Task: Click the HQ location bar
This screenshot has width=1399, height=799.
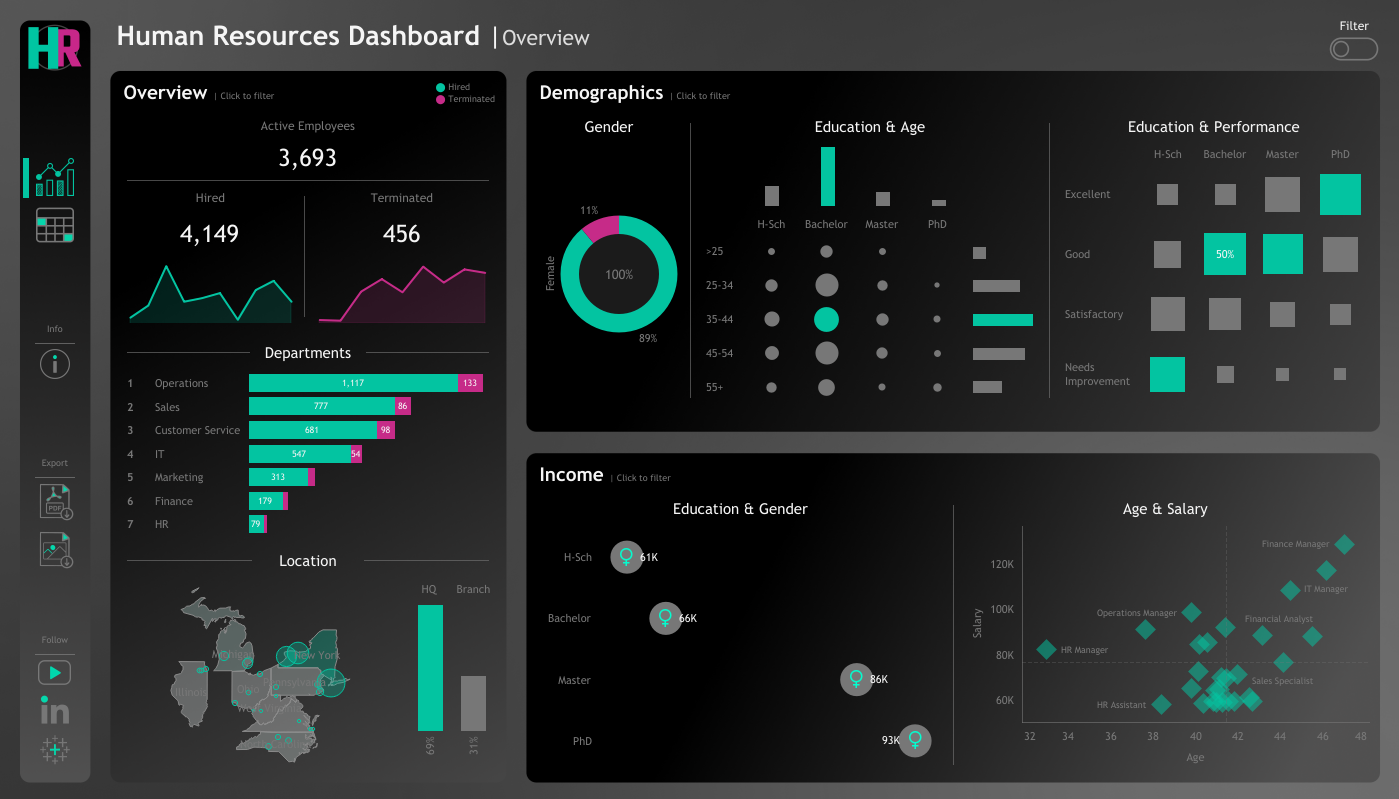Action: 430,668
